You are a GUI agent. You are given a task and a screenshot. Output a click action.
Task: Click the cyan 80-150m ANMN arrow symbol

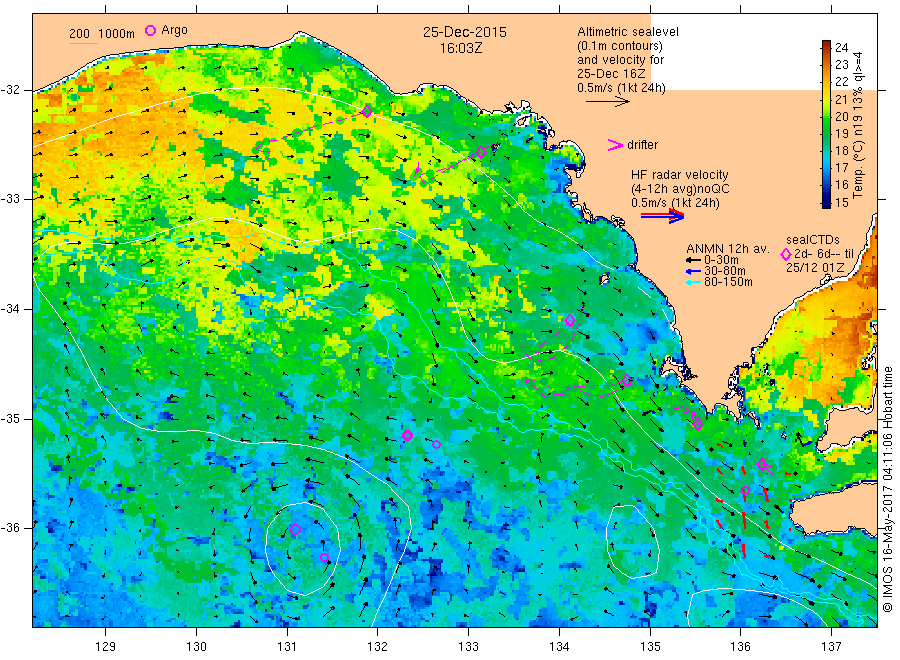[x=694, y=282]
